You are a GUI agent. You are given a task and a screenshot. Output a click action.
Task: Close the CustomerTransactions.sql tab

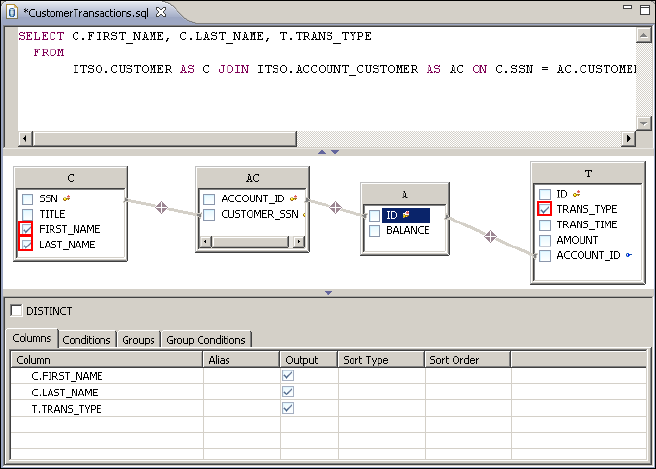[161, 12]
